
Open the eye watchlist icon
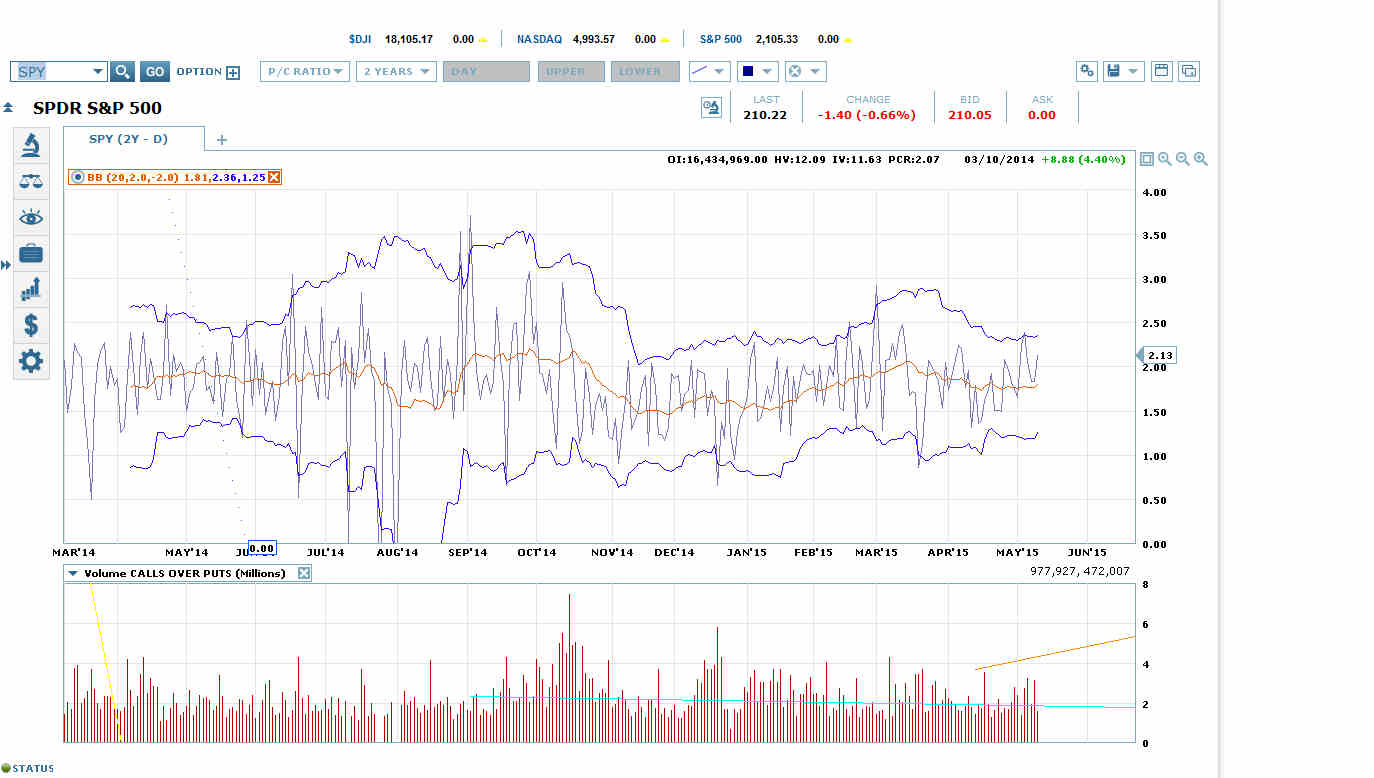coord(30,217)
